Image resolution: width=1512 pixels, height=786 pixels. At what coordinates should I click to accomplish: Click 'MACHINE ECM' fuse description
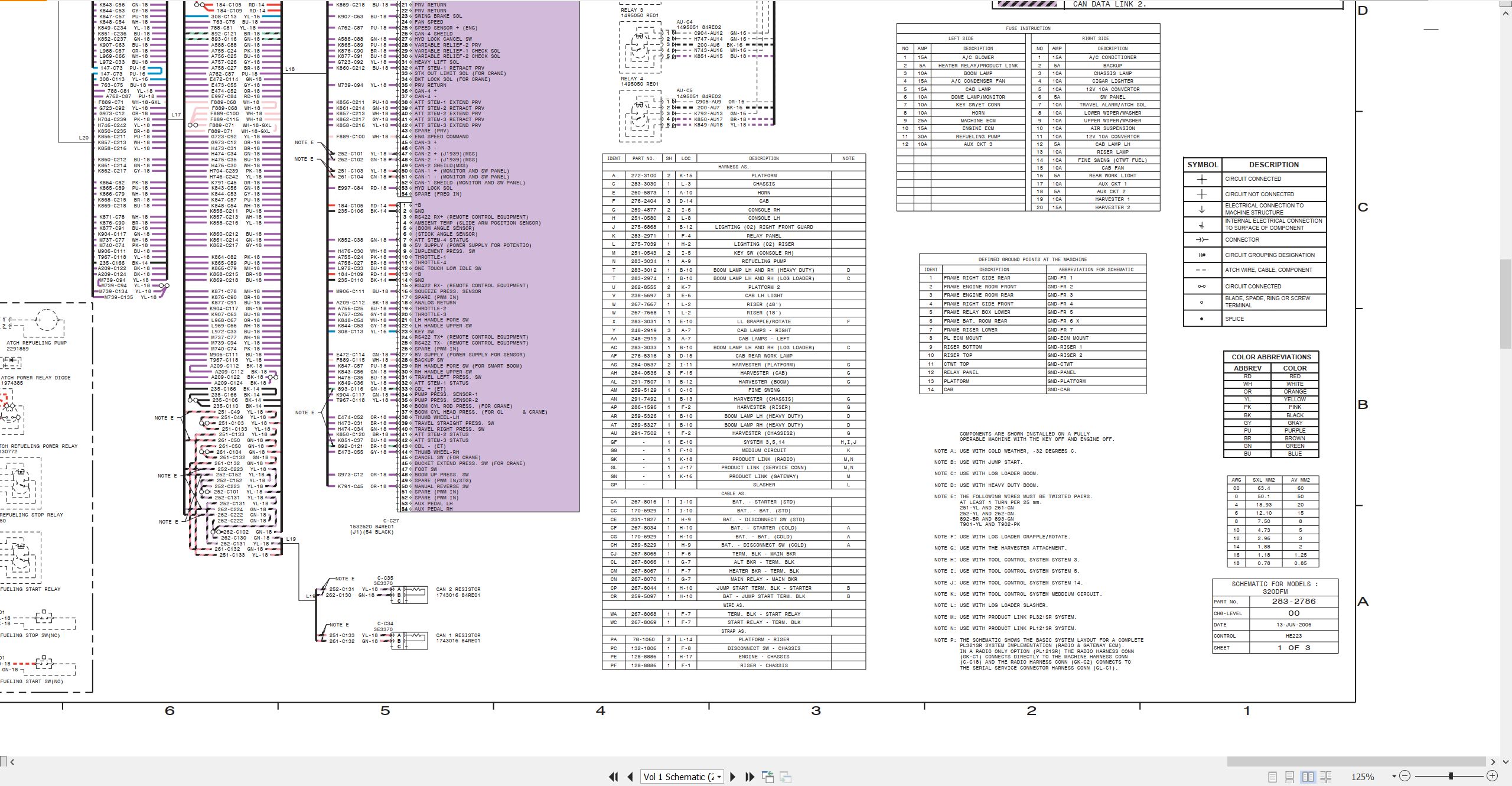pos(978,121)
